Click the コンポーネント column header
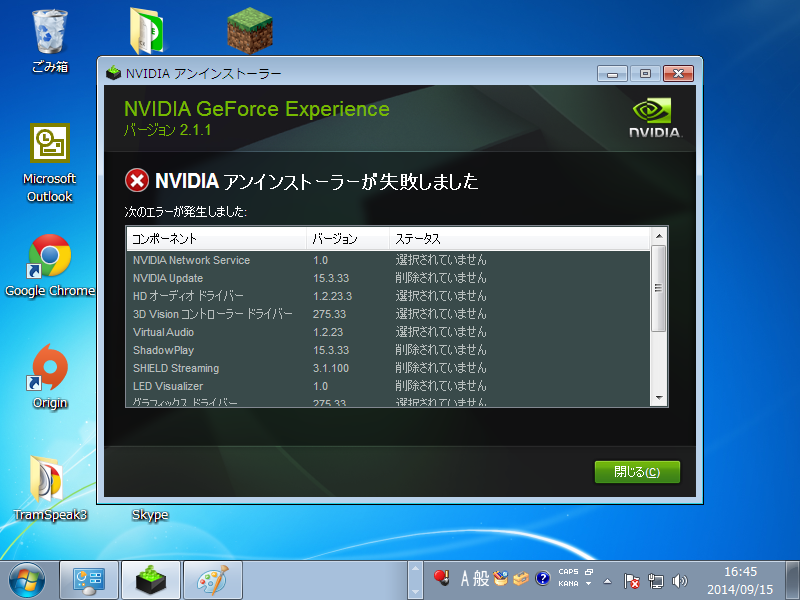Viewport: 800px width, 600px height. [217, 239]
